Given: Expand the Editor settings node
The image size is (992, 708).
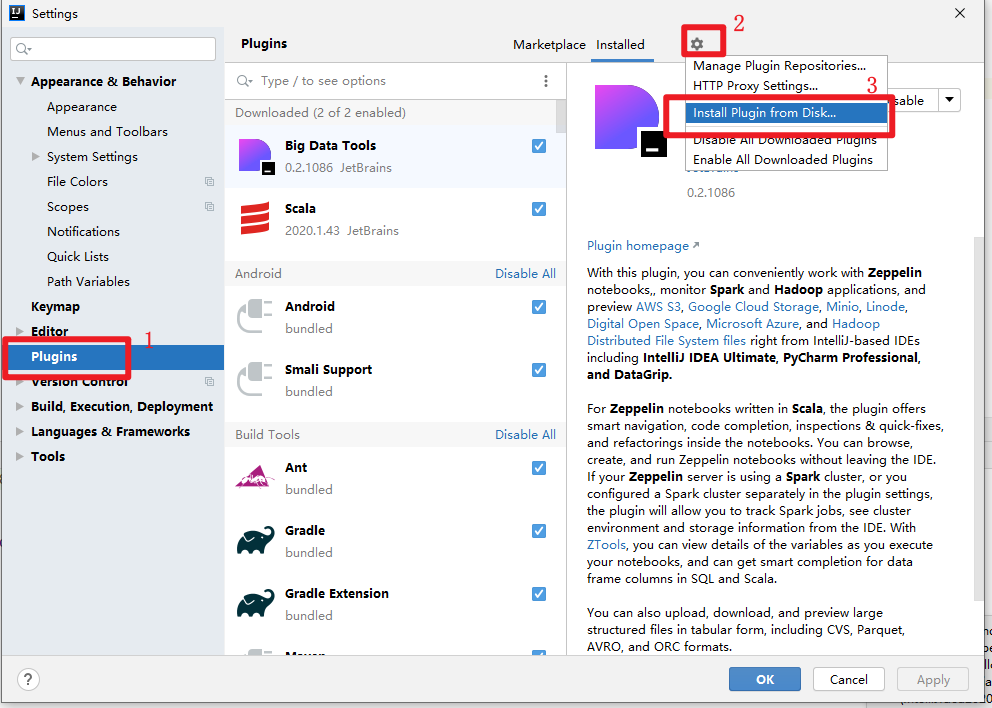Looking at the screenshot, I should pyautogui.click(x=20, y=331).
